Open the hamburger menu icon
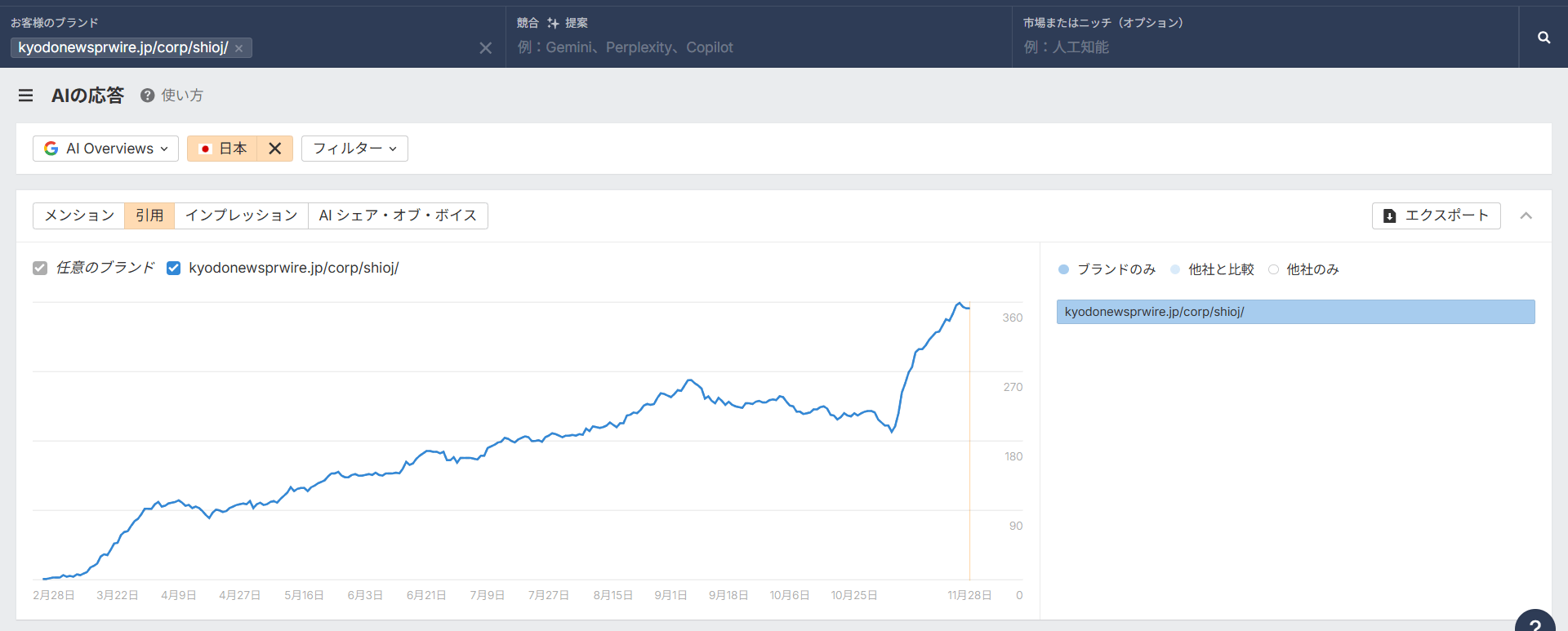This screenshot has width=1568, height=631. (x=26, y=96)
